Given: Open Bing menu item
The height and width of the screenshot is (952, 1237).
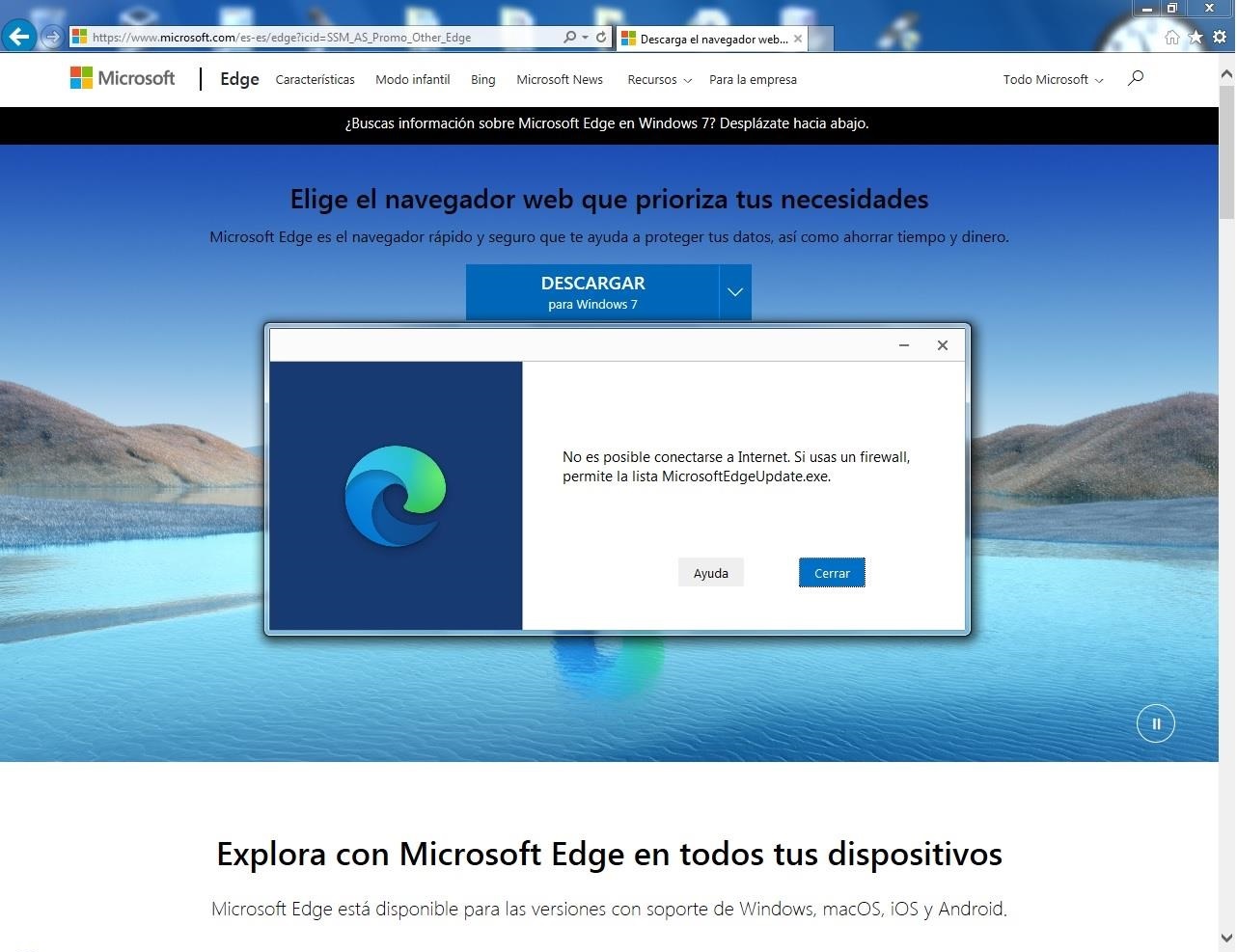Looking at the screenshot, I should [x=483, y=80].
